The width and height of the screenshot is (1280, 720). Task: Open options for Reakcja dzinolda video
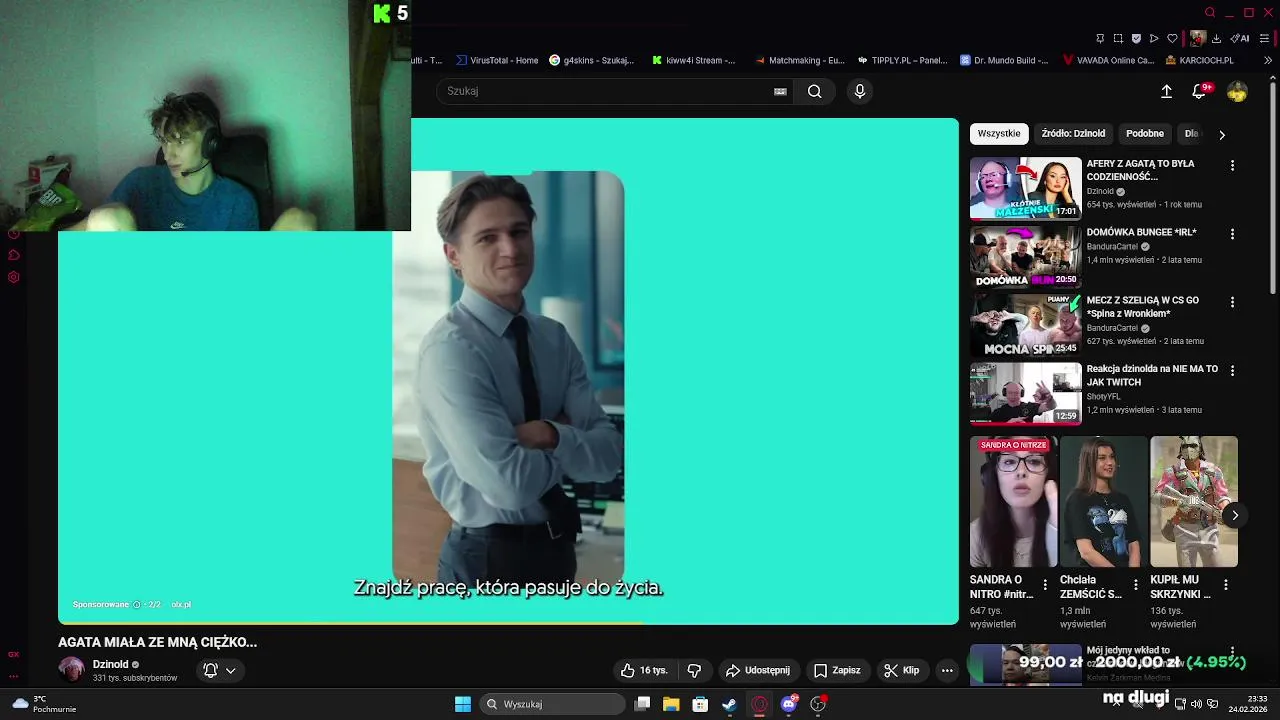(1232, 370)
